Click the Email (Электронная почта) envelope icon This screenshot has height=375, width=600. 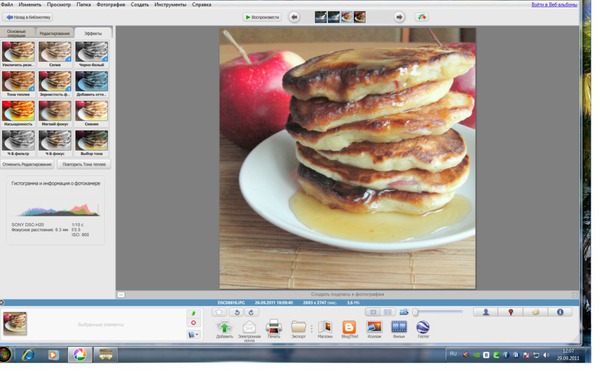coord(249,327)
